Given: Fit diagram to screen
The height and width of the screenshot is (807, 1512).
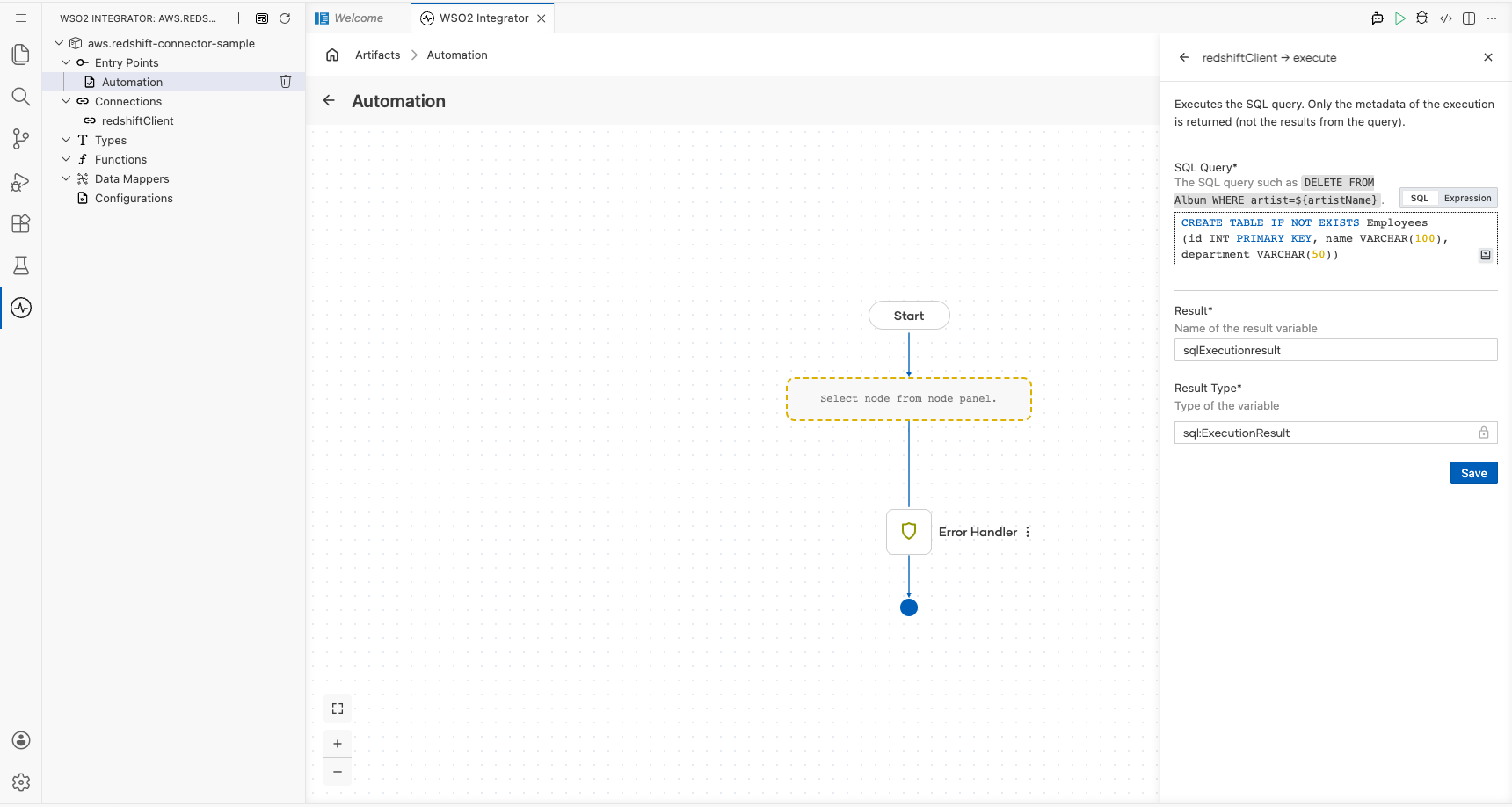Looking at the screenshot, I should tap(338, 709).
